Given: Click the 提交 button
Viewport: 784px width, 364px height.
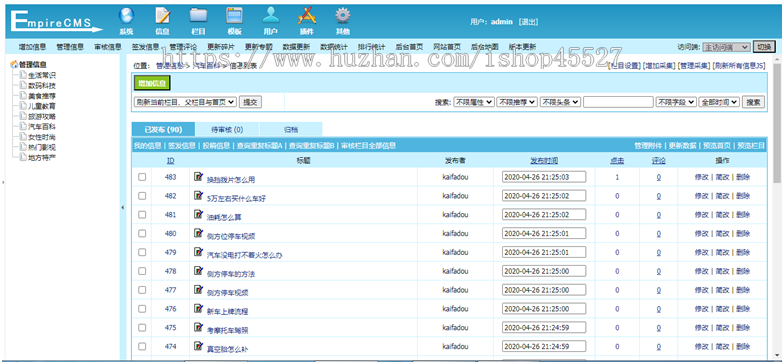Looking at the screenshot, I should coord(250,102).
